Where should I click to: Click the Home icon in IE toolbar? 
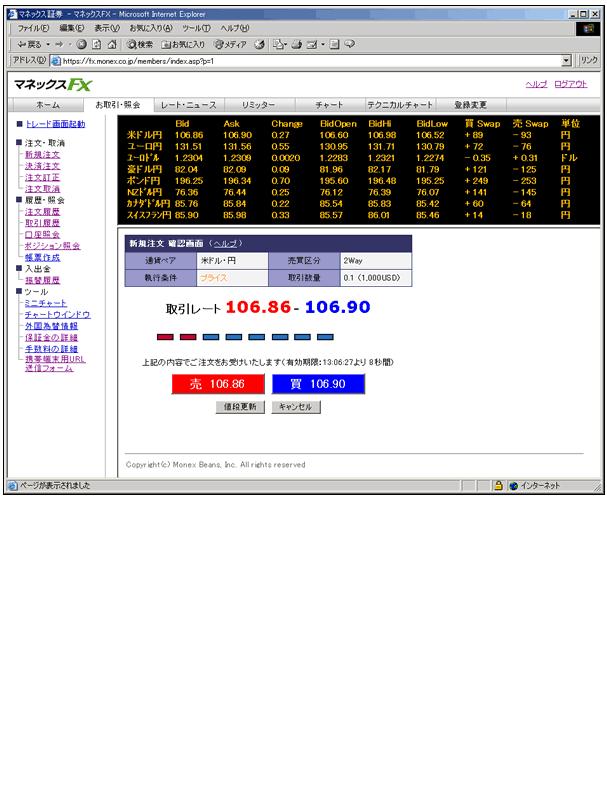(x=112, y=44)
